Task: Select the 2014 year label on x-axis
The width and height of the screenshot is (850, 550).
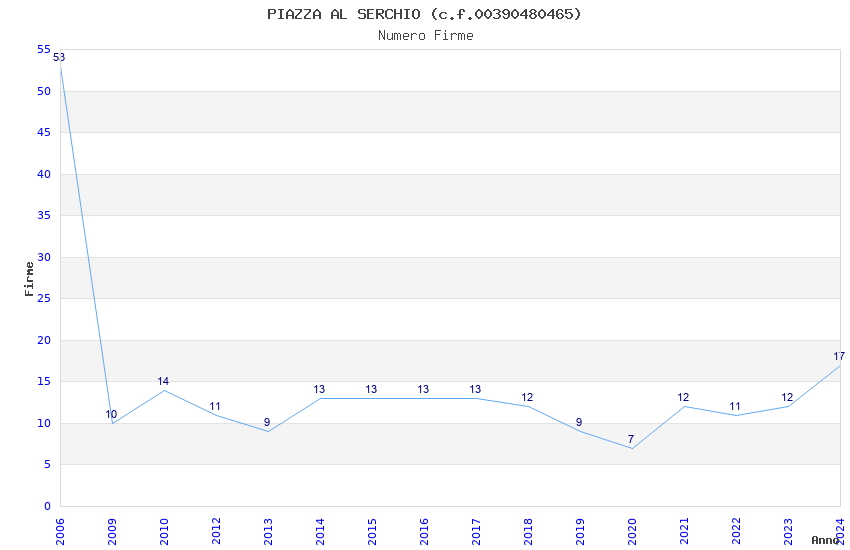Action: [x=320, y=527]
